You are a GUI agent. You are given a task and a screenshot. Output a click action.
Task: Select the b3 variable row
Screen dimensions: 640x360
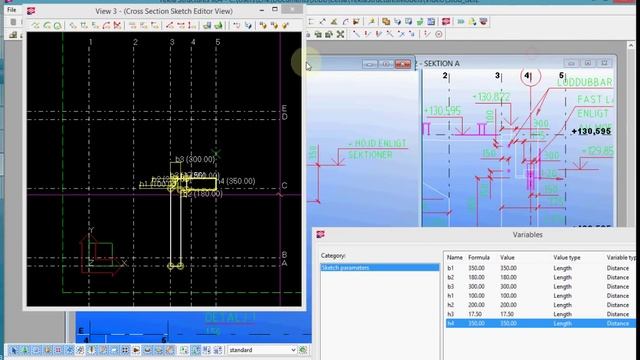540,287
